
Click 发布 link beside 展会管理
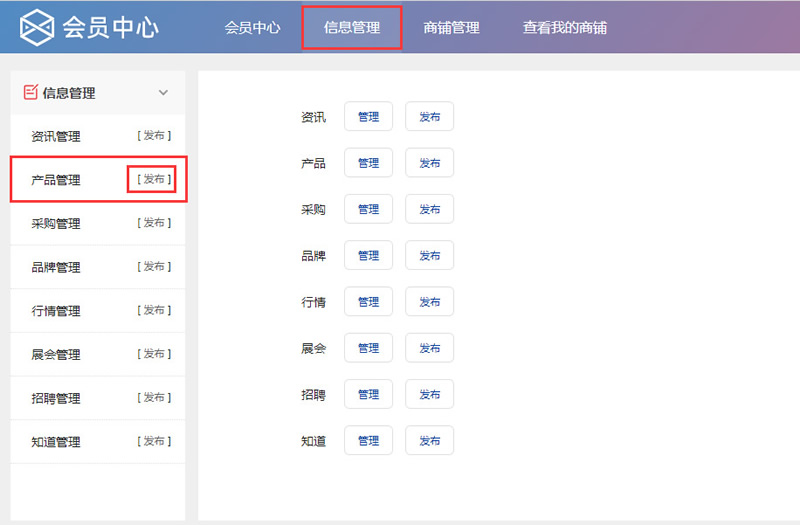coord(153,354)
